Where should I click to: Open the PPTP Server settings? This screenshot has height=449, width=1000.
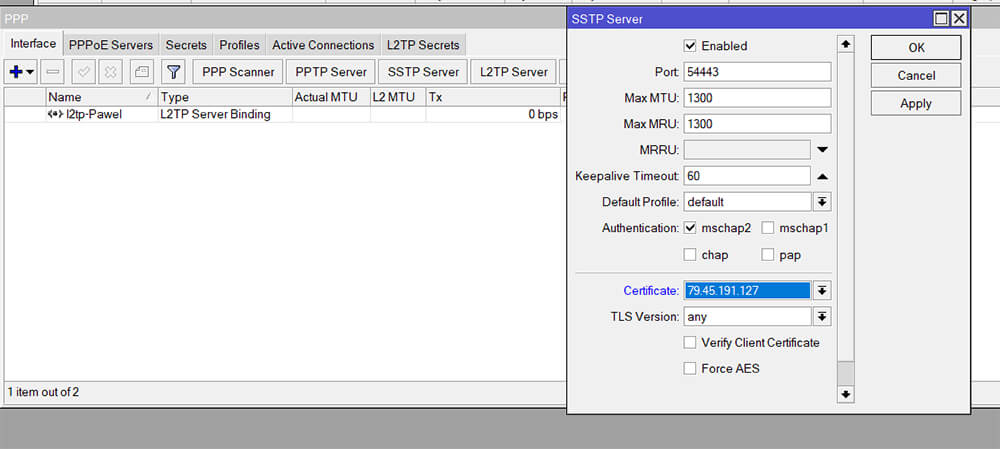point(331,72)
